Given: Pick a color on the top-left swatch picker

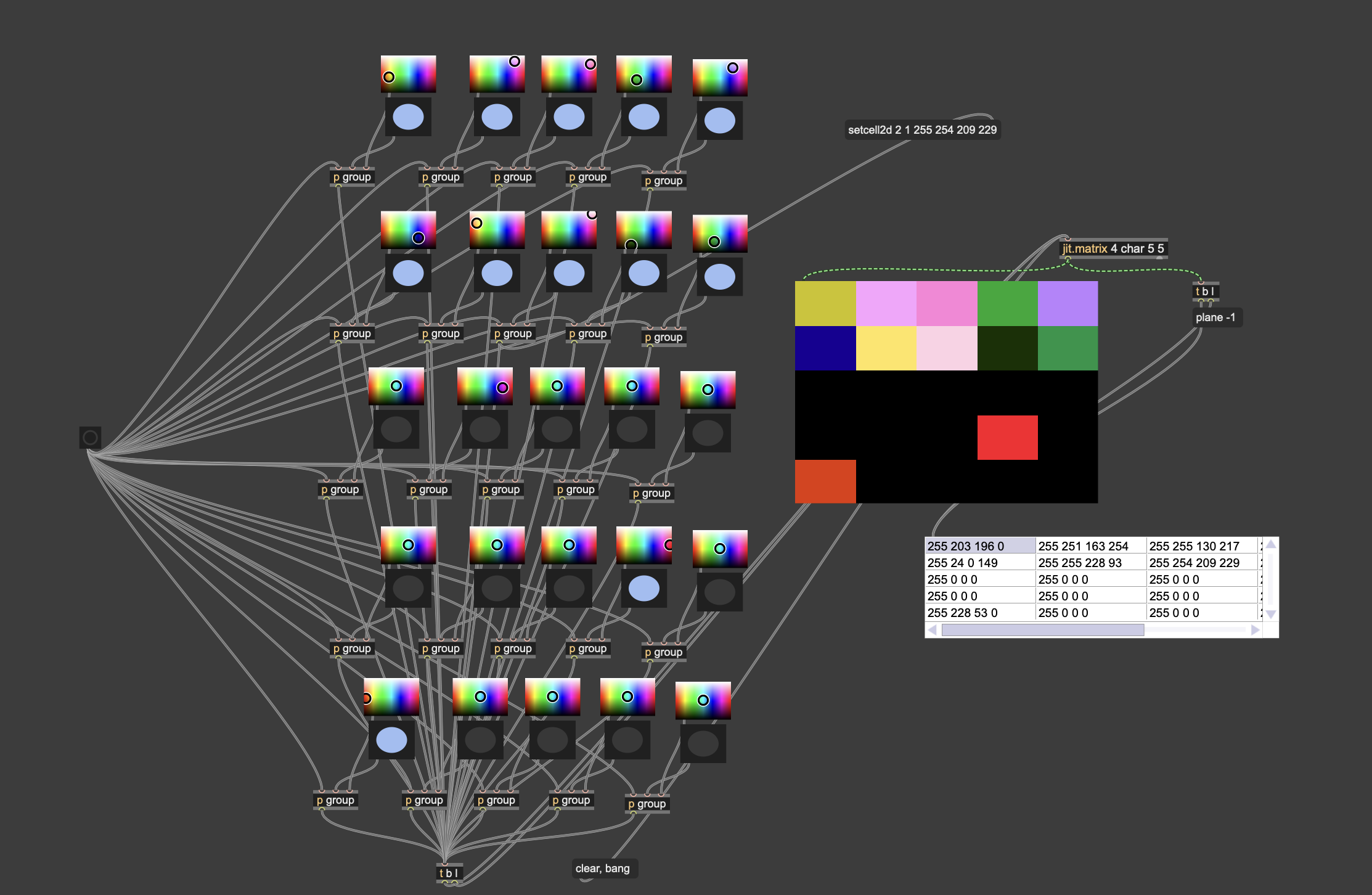Looking at the screenshot, I should 407,74.
